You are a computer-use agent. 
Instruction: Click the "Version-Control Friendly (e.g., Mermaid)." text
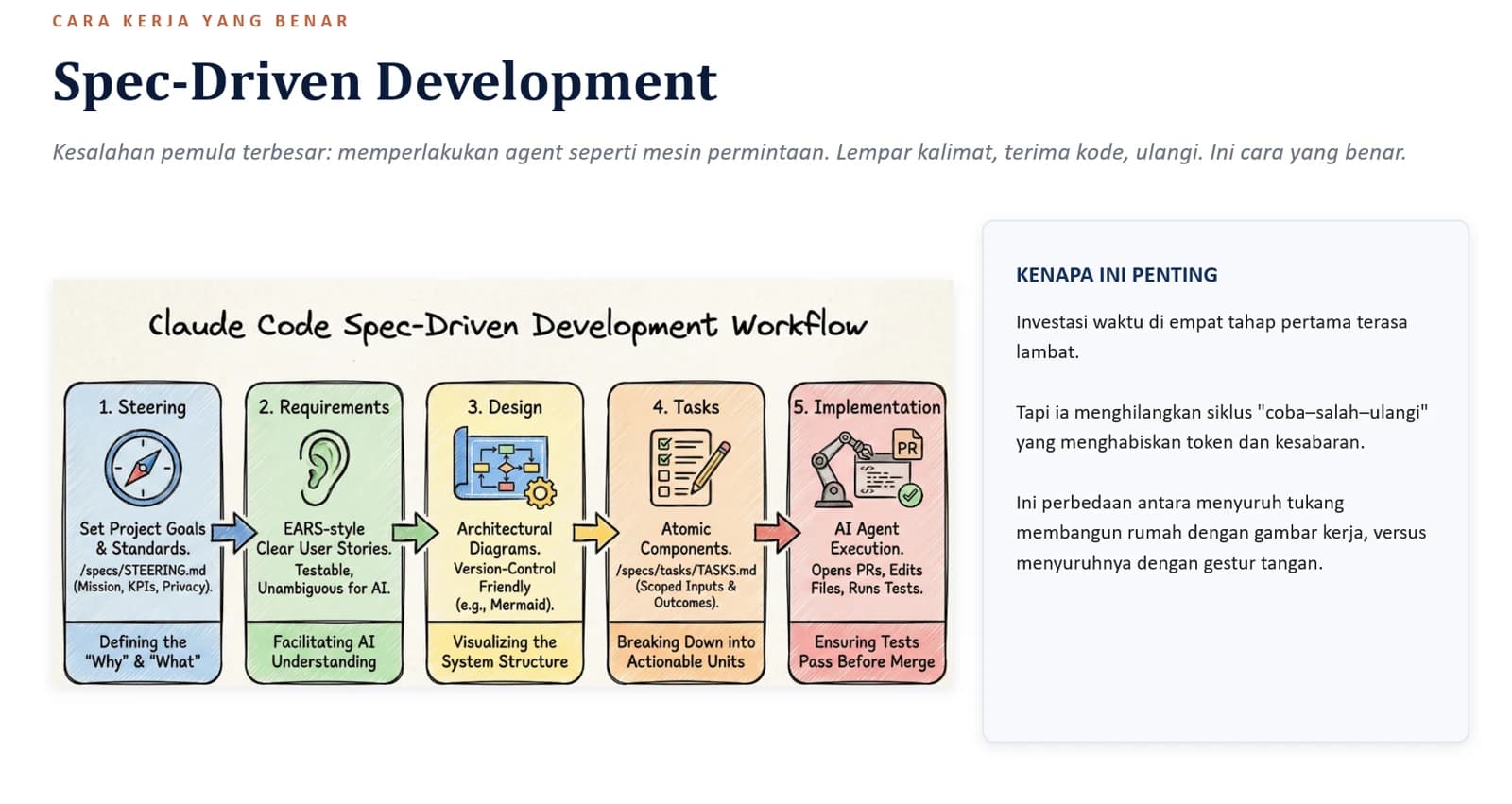coord(505,587)
